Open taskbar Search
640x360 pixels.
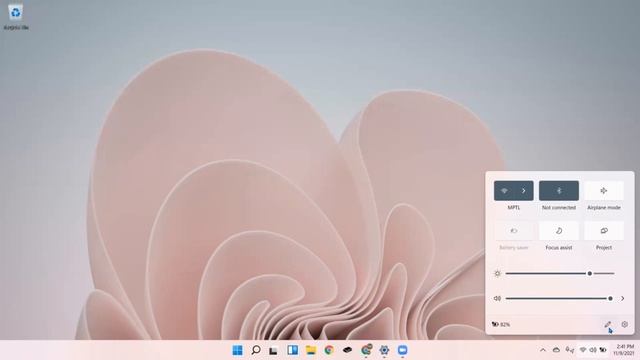256,350
